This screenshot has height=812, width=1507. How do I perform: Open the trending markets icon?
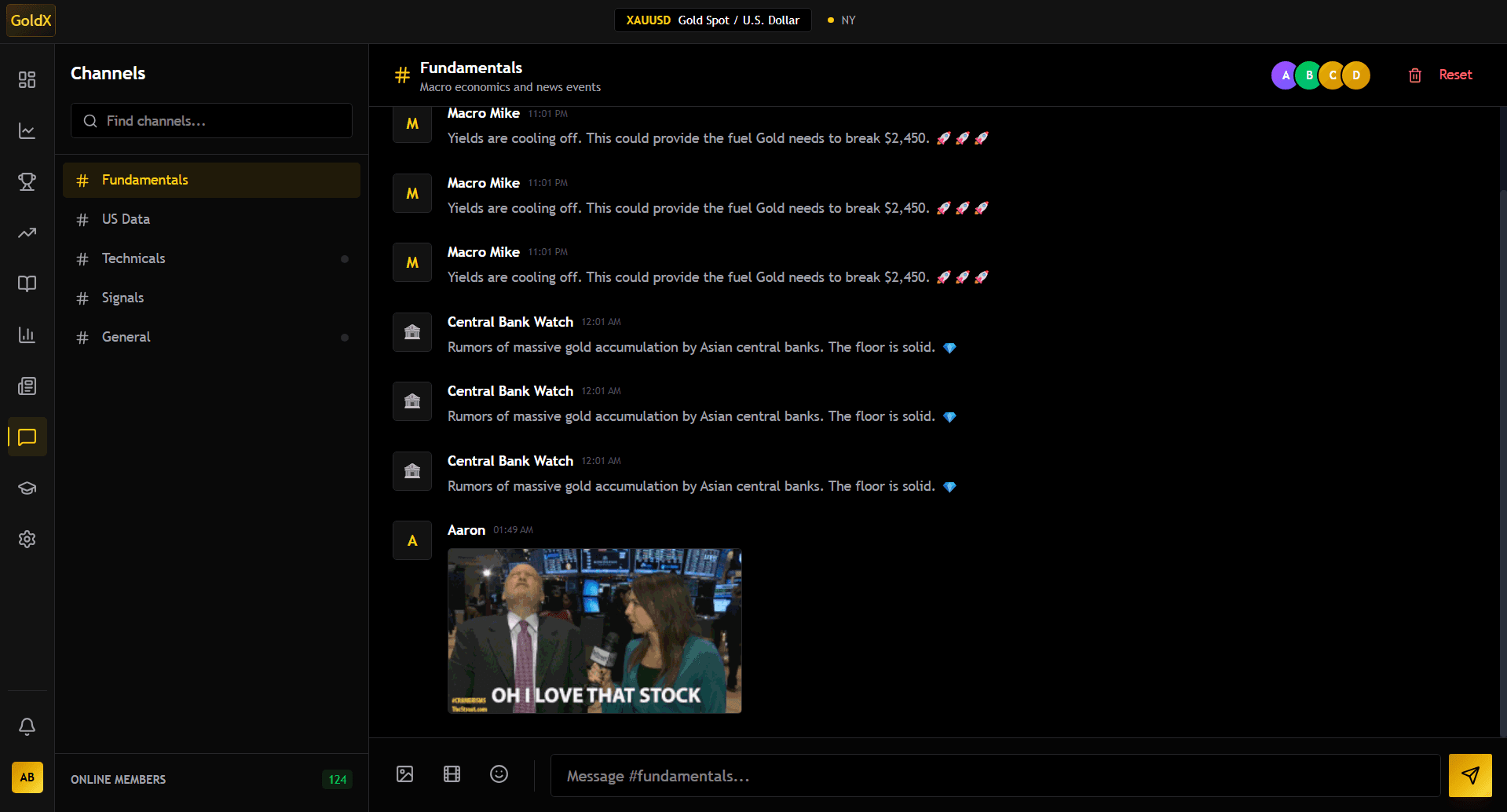(27, 232)
